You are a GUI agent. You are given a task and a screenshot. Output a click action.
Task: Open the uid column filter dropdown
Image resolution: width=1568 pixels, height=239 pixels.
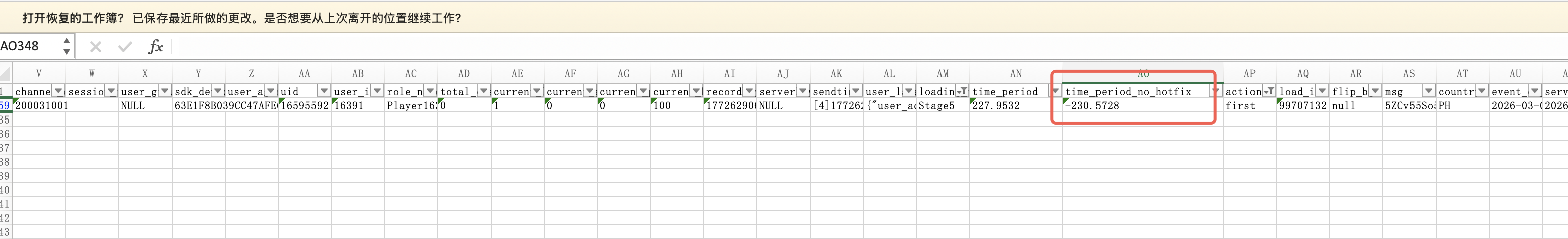(324, 91)
